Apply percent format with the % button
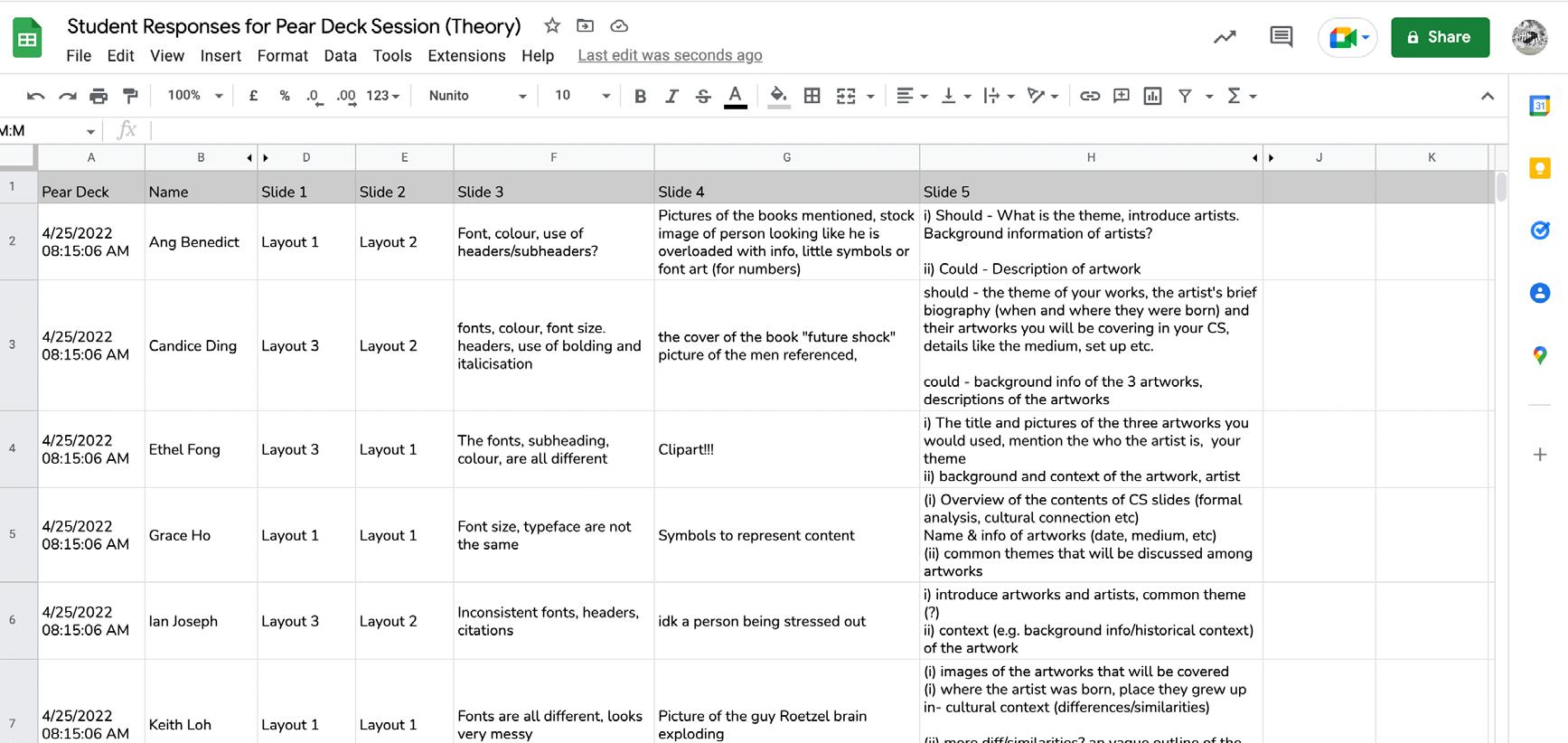 (285, 96)
